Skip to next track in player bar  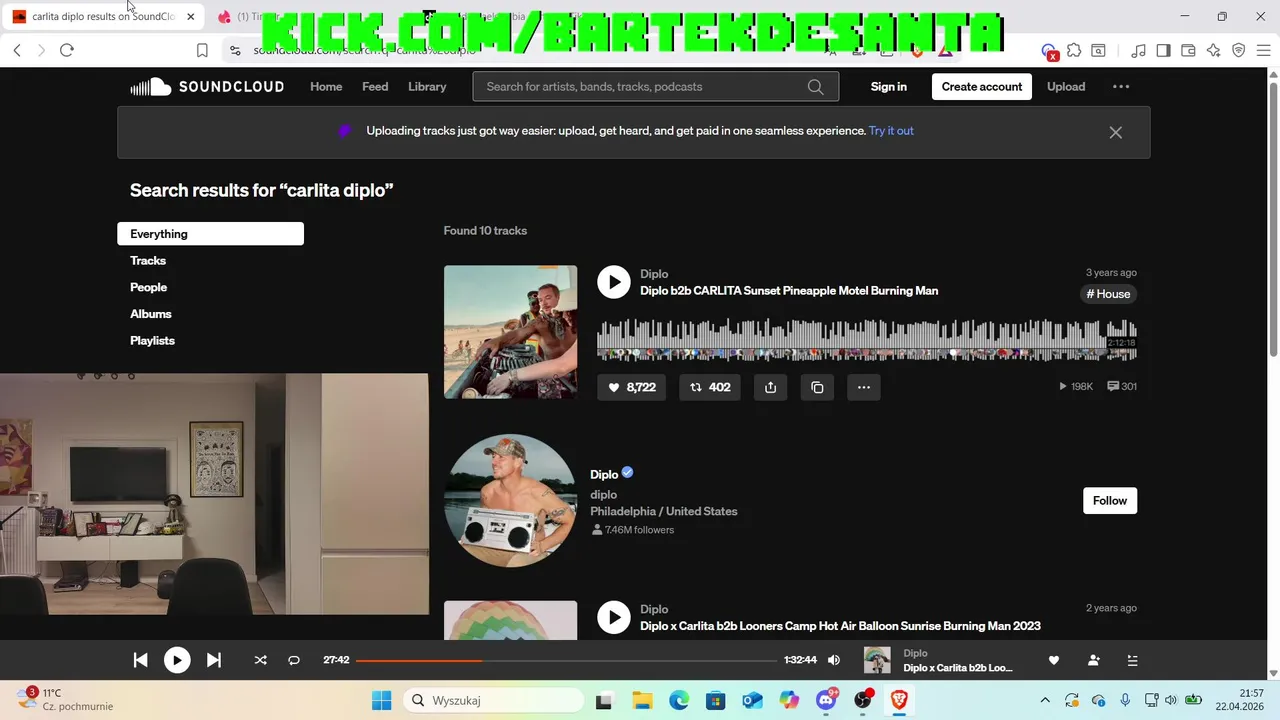click(x=214, y=660)
